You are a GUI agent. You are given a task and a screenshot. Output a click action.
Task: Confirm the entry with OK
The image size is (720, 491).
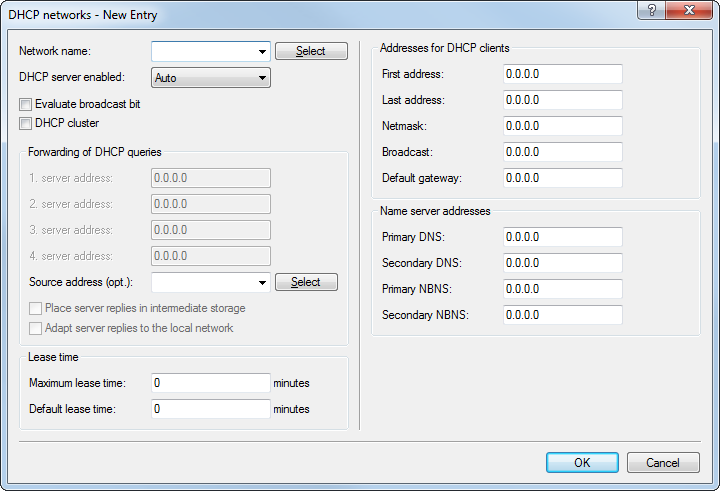[582, 463]
